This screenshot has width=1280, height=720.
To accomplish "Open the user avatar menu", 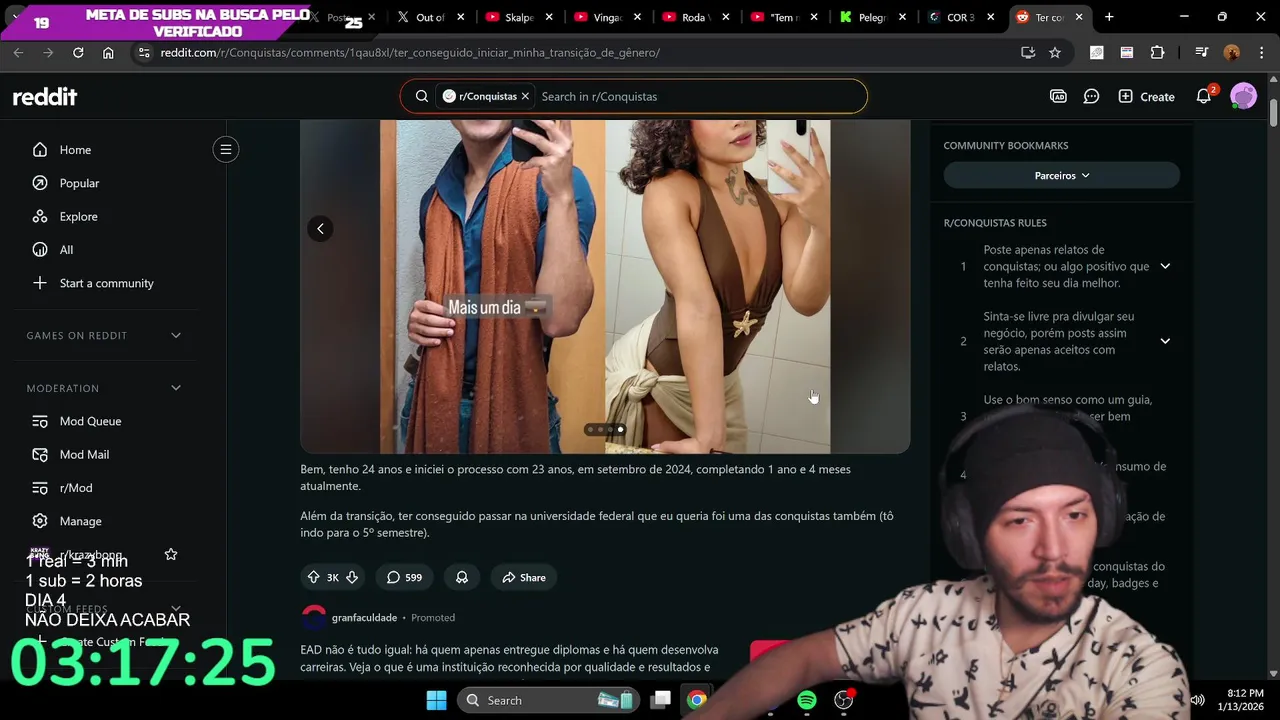I will coord(1243,96).
